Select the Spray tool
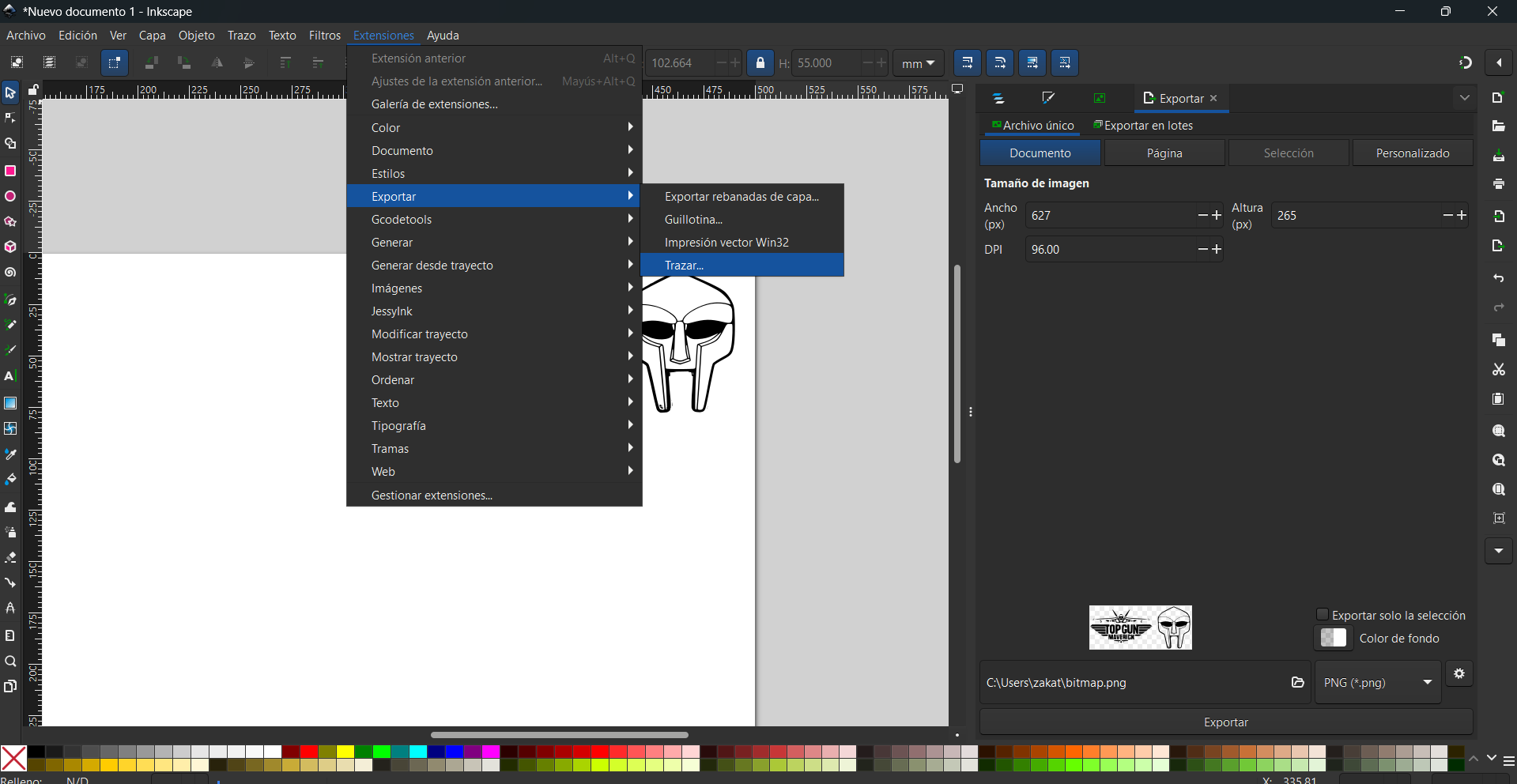 tap(10, 532)
